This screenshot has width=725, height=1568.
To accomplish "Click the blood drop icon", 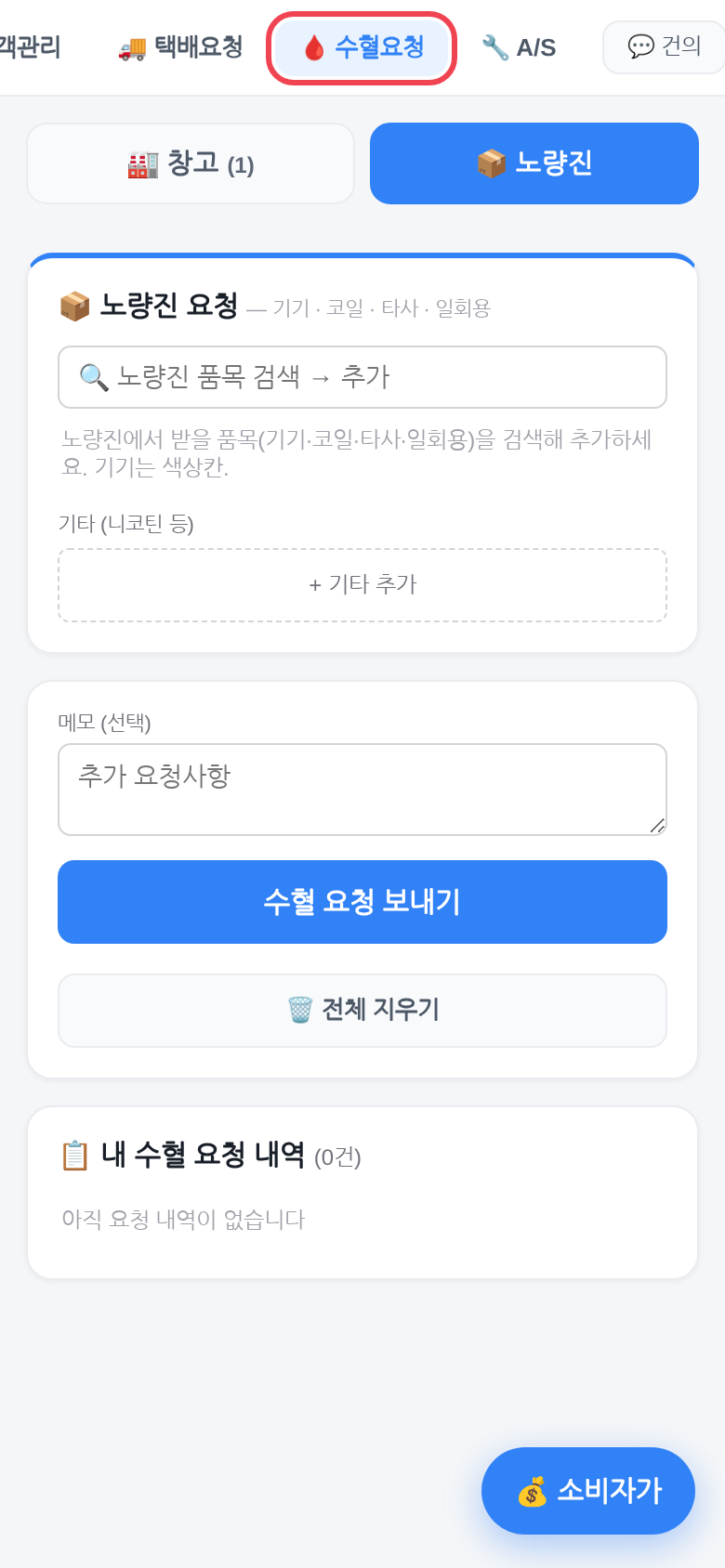I will point(314,47).
